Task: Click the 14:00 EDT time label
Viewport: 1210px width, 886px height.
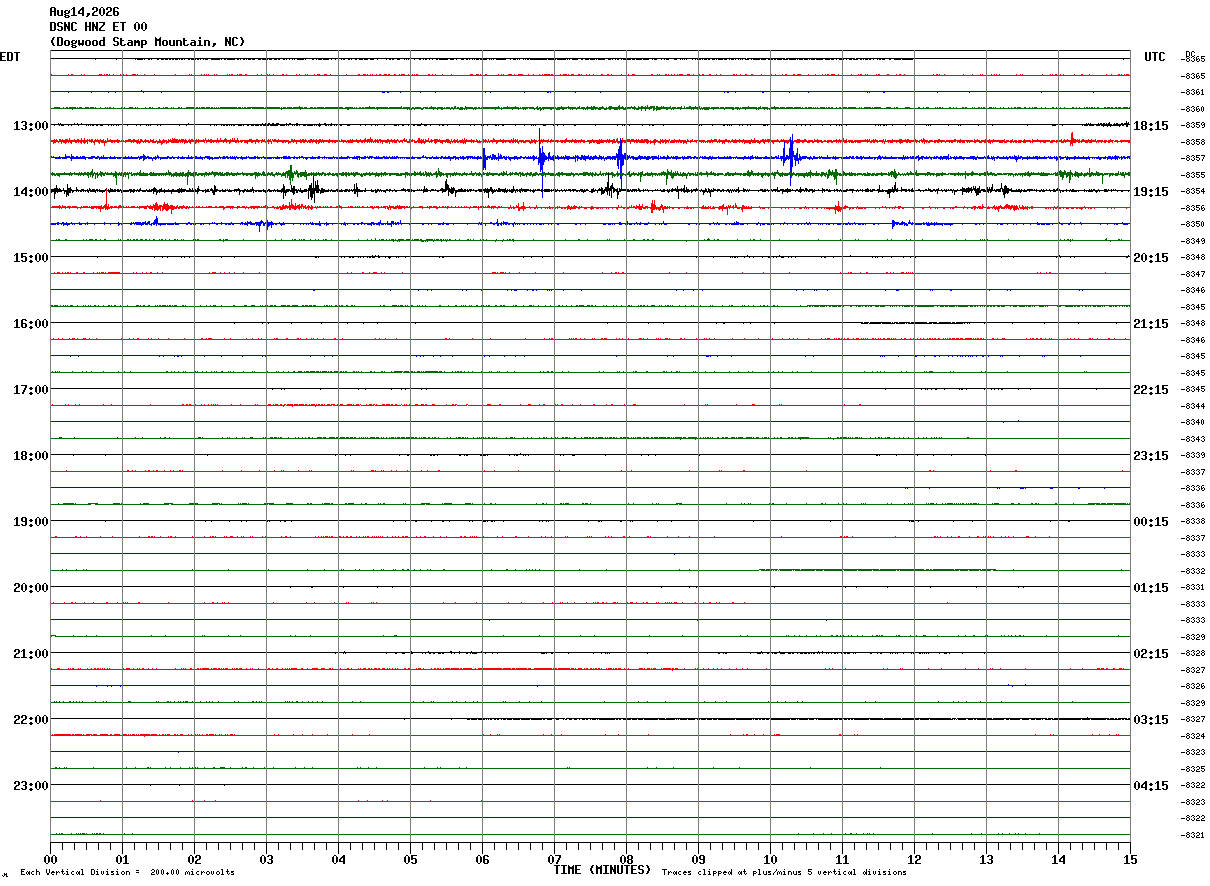Action: click(30, 192)
